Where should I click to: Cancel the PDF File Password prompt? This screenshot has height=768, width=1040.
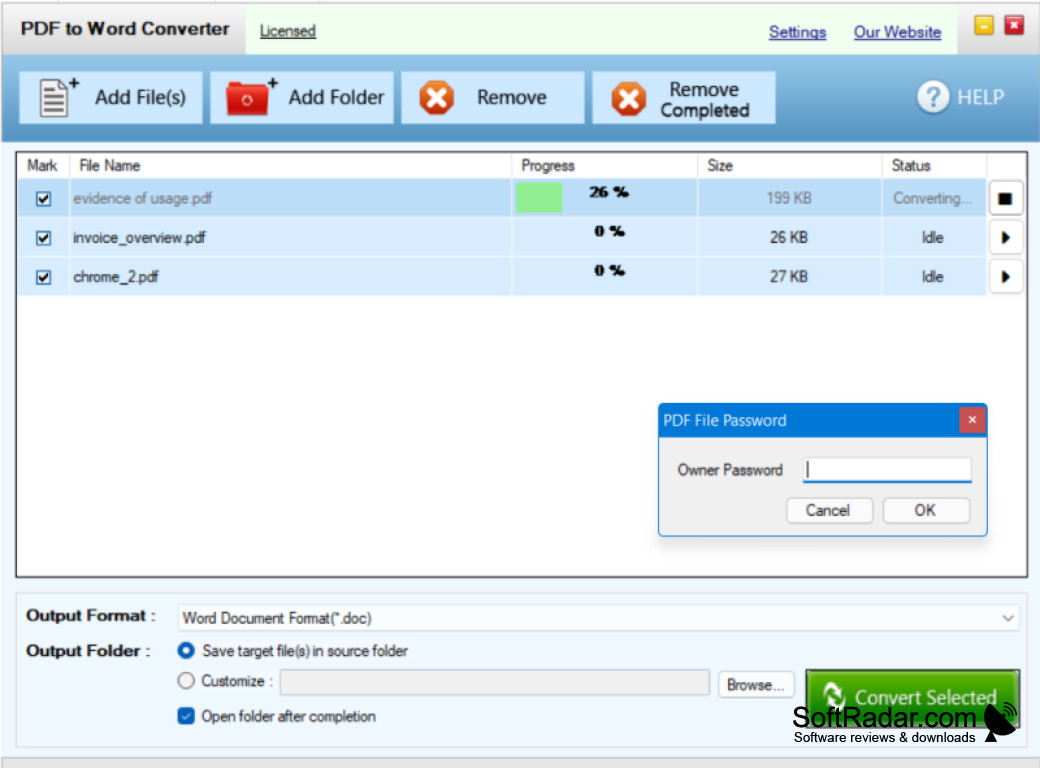point(829,510)
